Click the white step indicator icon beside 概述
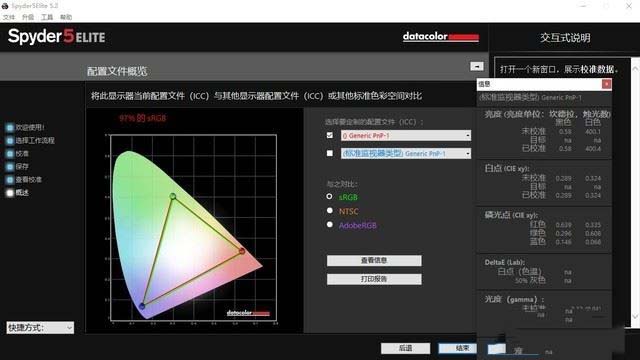 [x=10, y=193]
